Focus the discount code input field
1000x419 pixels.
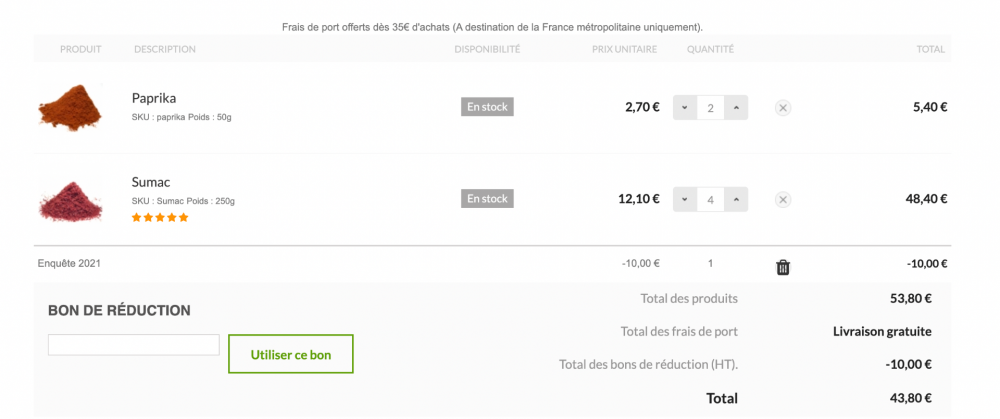(x=134, y=345)
